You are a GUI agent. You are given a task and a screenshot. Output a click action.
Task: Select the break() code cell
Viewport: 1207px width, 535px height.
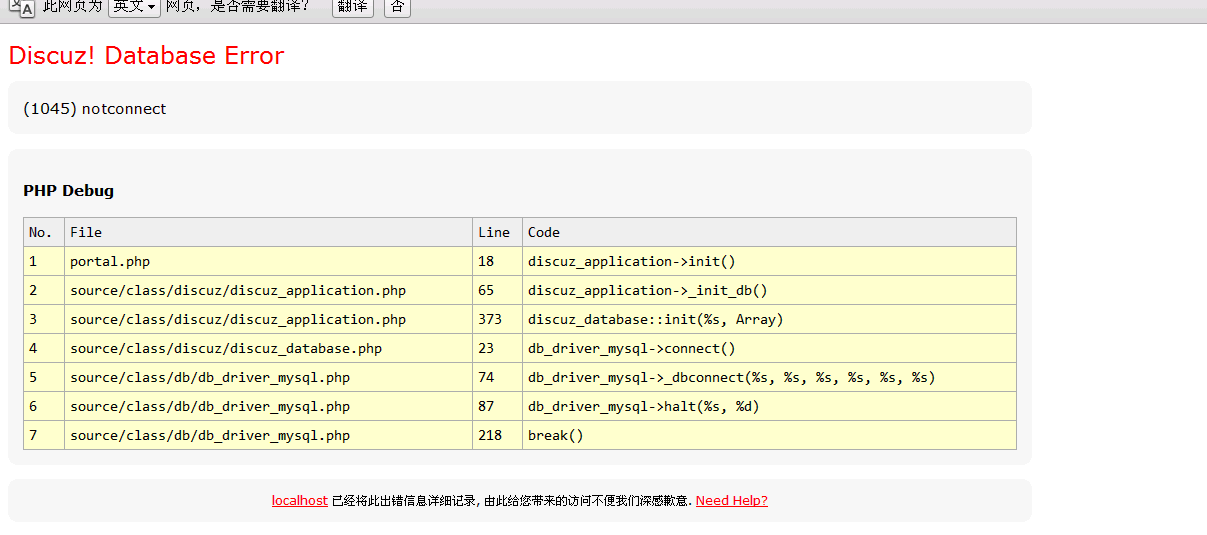[x=770, y=436]
